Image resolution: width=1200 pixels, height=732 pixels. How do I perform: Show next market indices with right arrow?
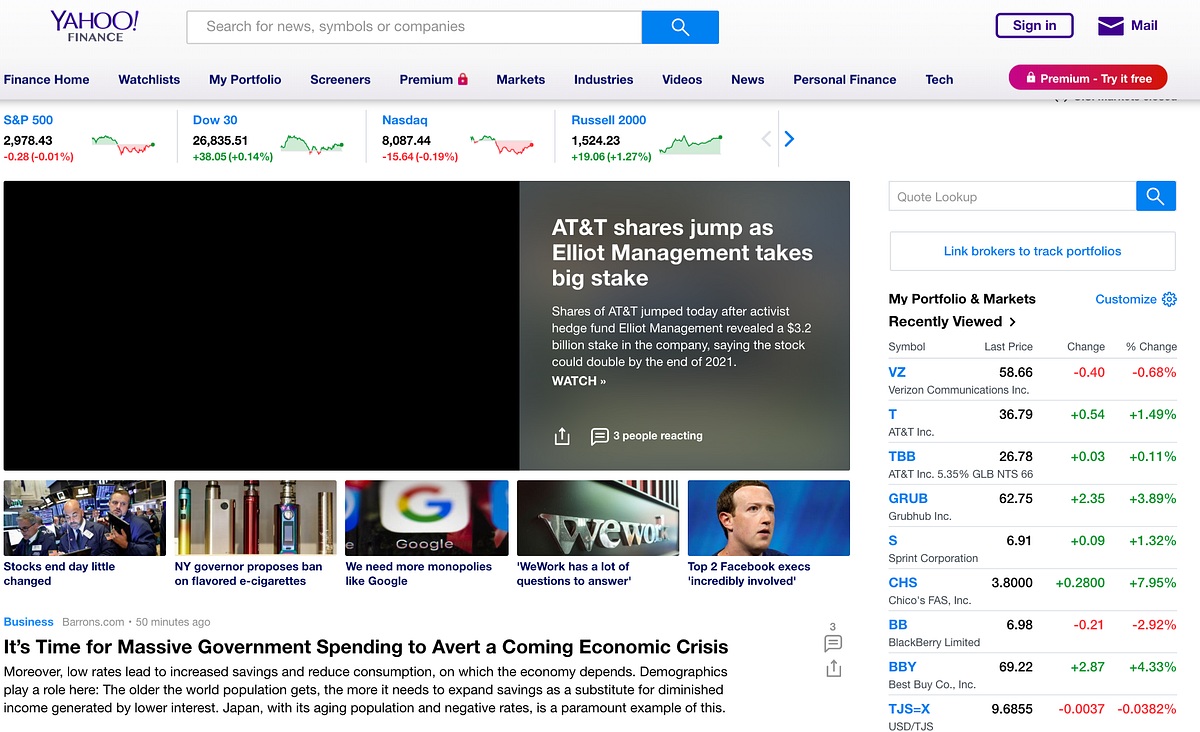click(789, 139)
